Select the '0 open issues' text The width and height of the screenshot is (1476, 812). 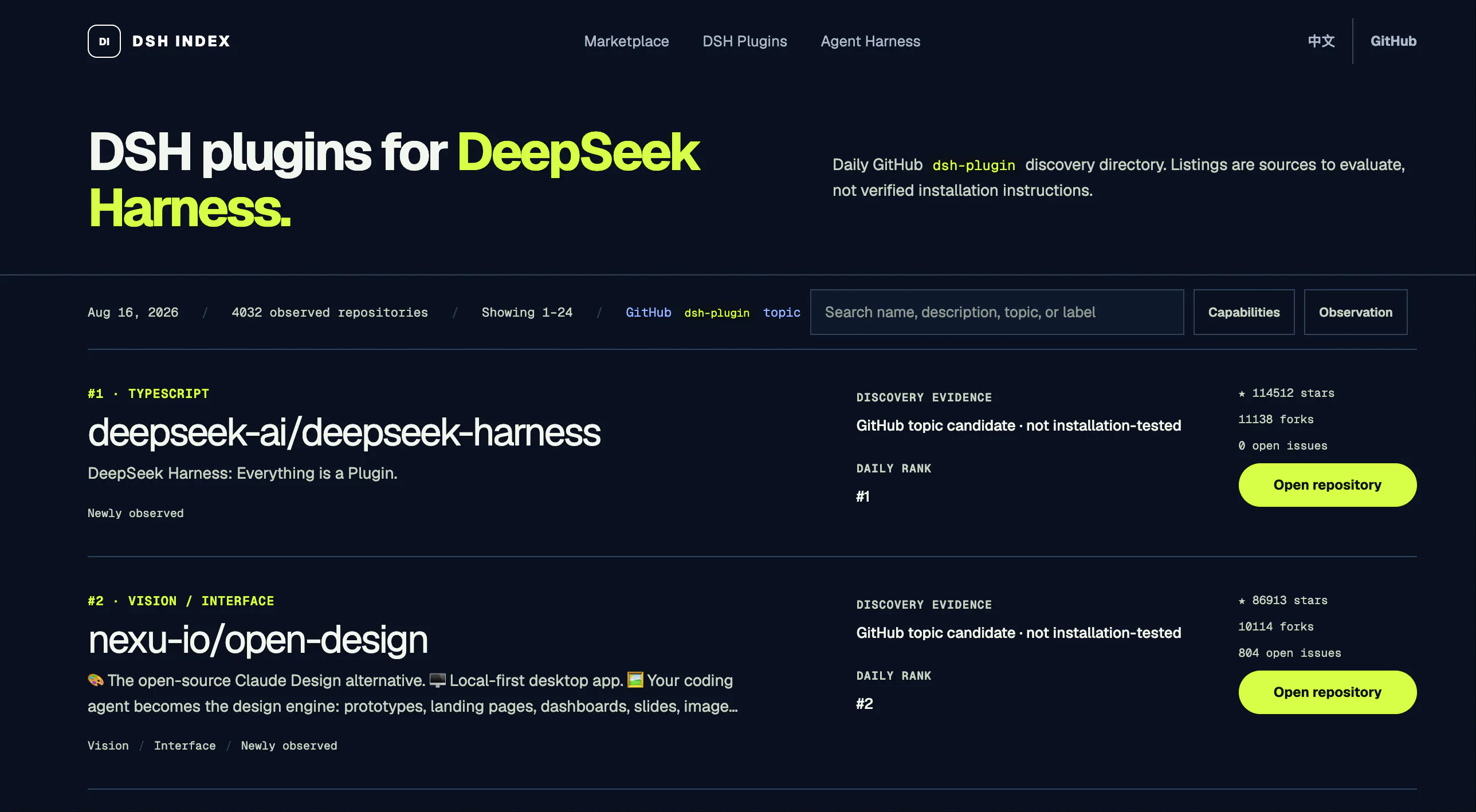coord(1283,446)
